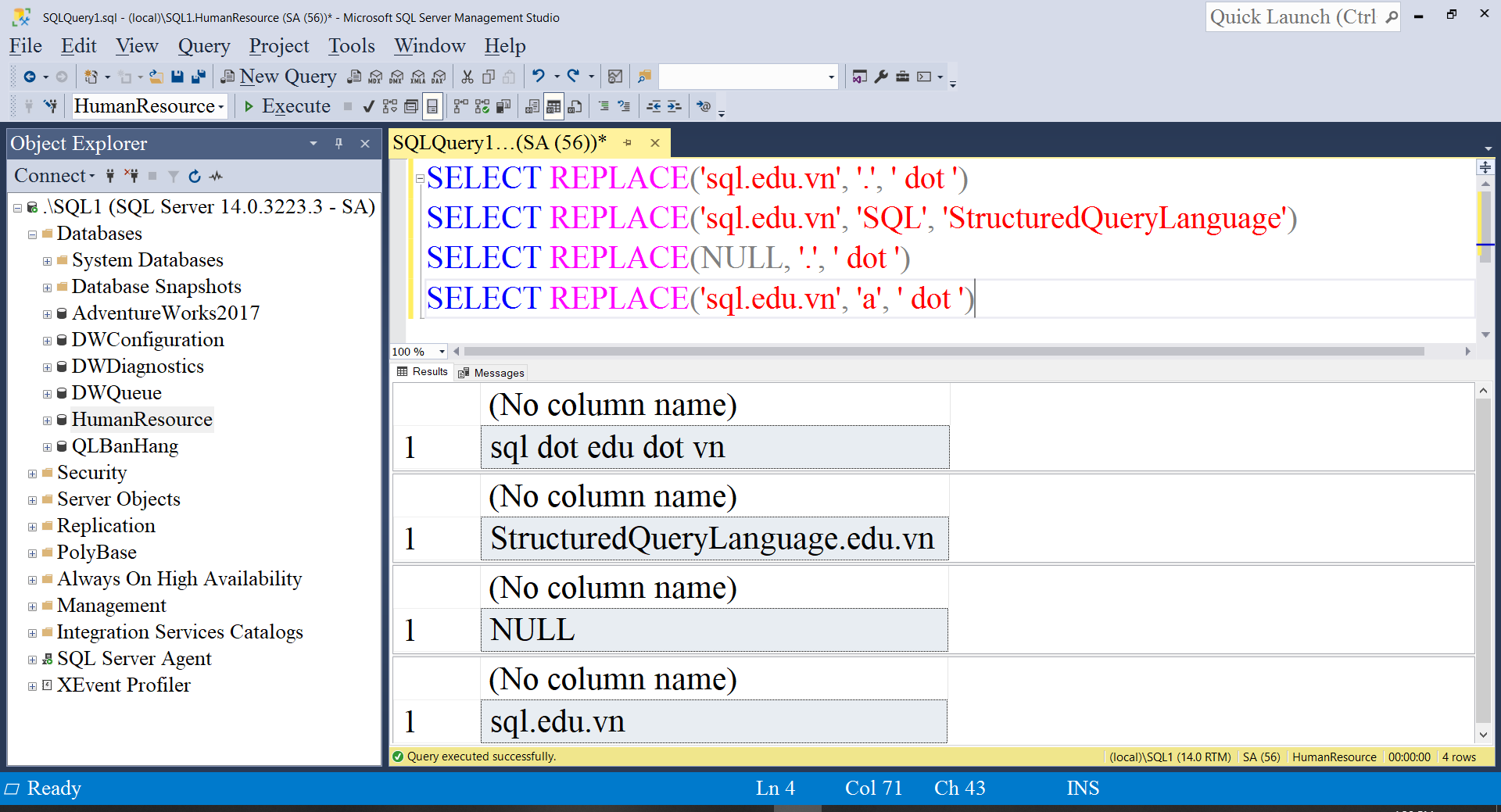Screen dimensions: 1501x812
Task: Toggle Results to File mode
Action: click(x=575, y=106)
